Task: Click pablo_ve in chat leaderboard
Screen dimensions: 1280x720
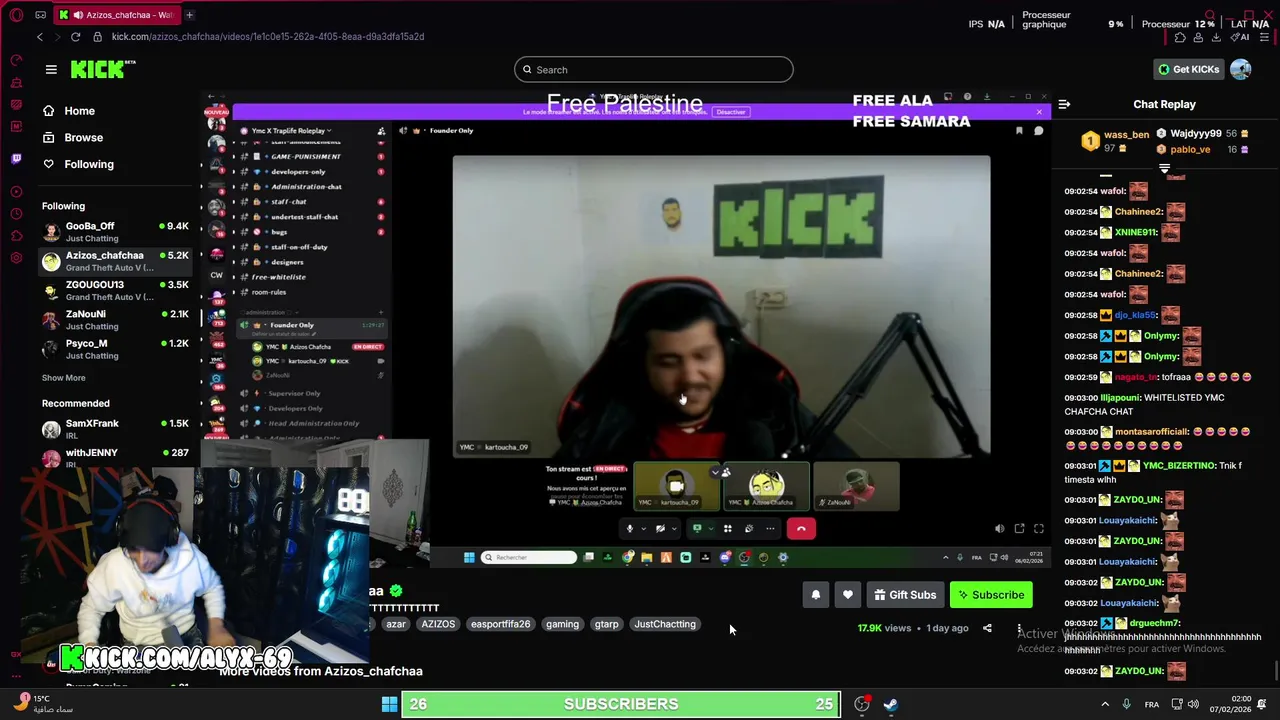Action: coord(1191,149)
